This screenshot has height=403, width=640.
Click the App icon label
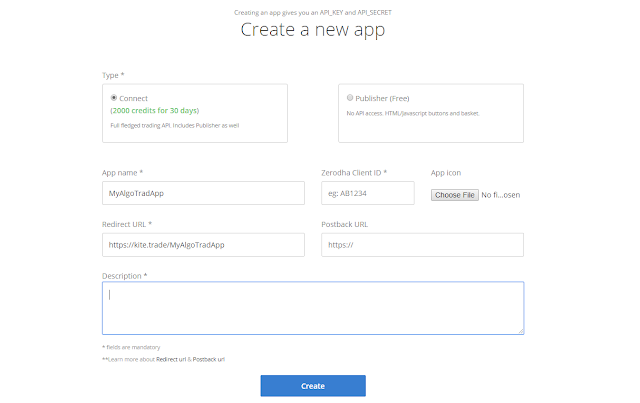446,173
